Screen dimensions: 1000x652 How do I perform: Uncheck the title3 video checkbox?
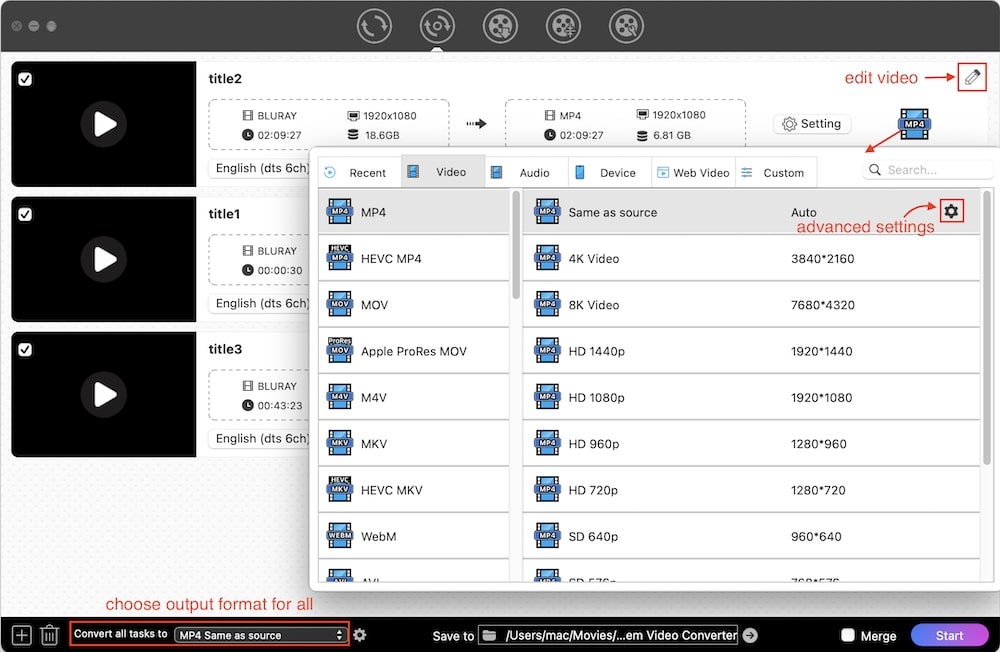(x=26, y=350)
